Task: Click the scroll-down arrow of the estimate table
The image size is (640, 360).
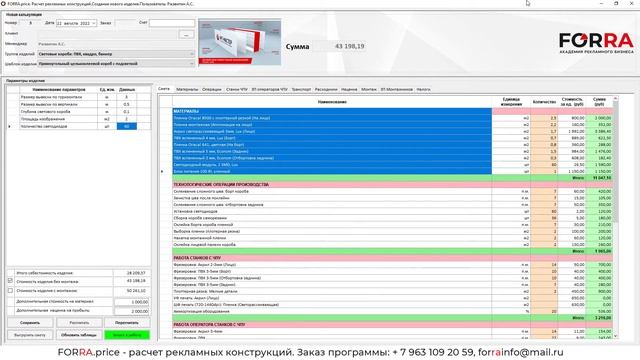Action: [x=616, y=336]
